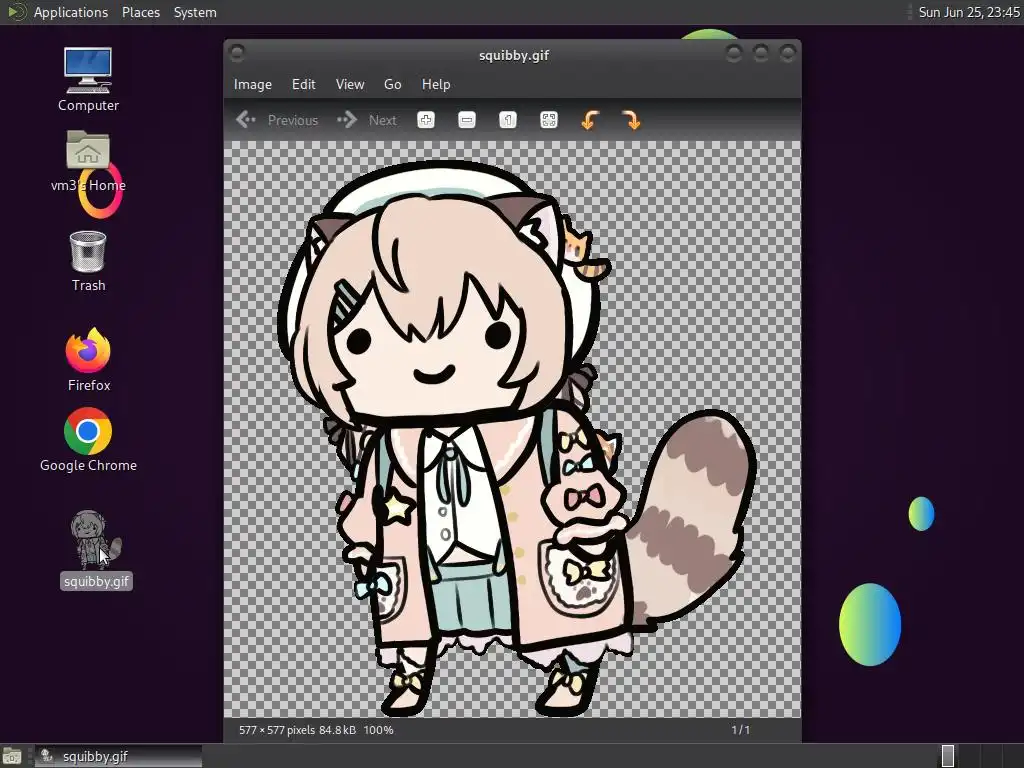Click the window menu button on title bar left
This screenshot has height=768, width=1024.
click(237, 54)
